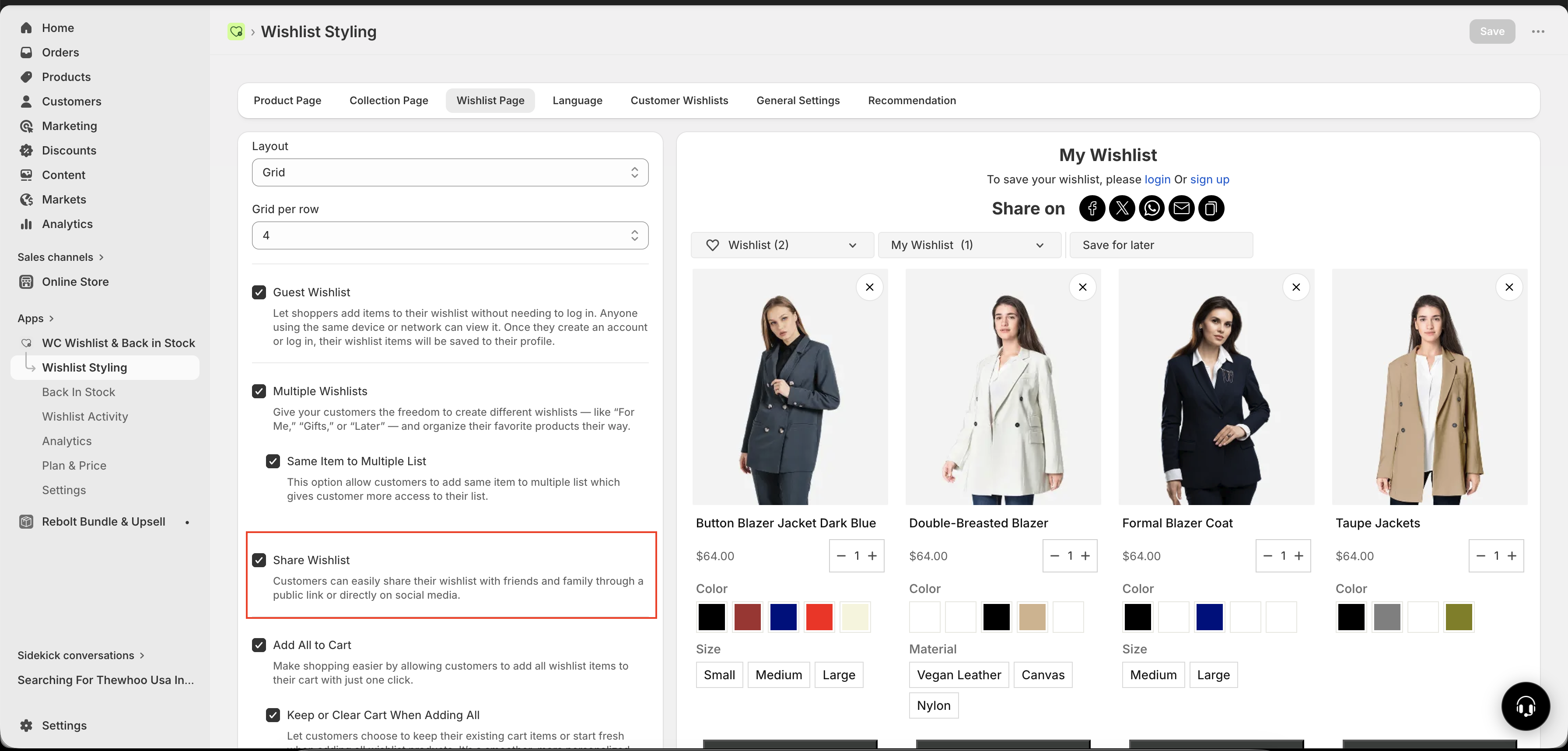Image resolution: width=1568 pixels, height=751 pixels.
Task: Switch to the Product Page tab
Action: [x=287, y=101]
